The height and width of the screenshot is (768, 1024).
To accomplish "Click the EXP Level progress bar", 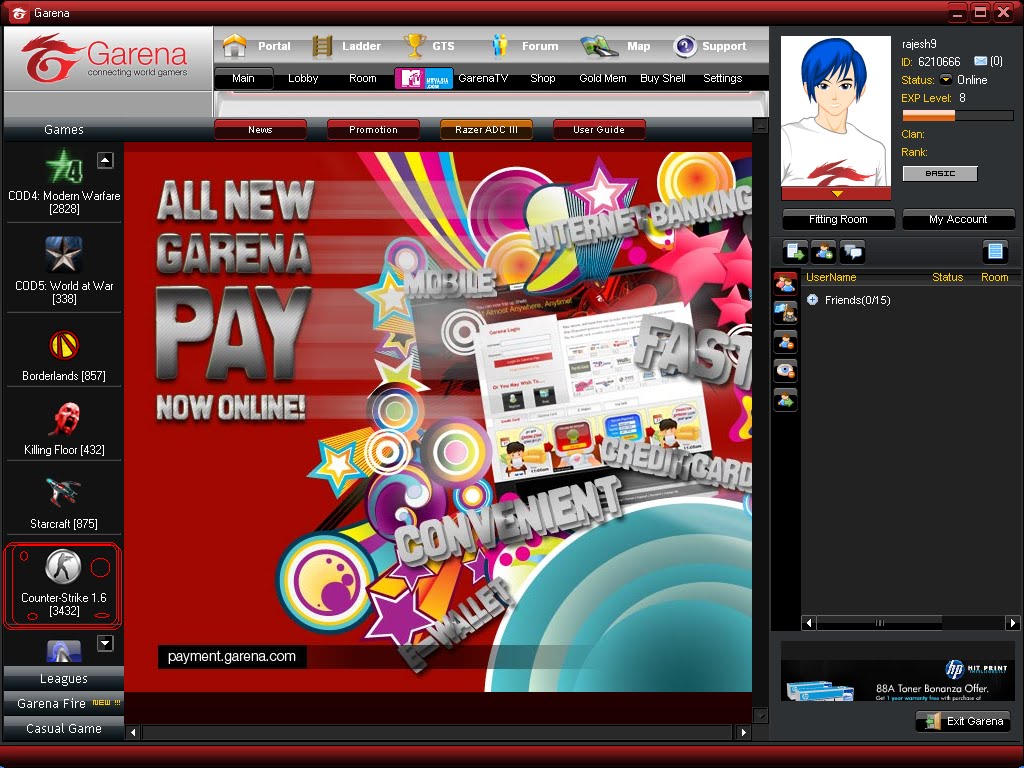I will click(x=957, y=116).
